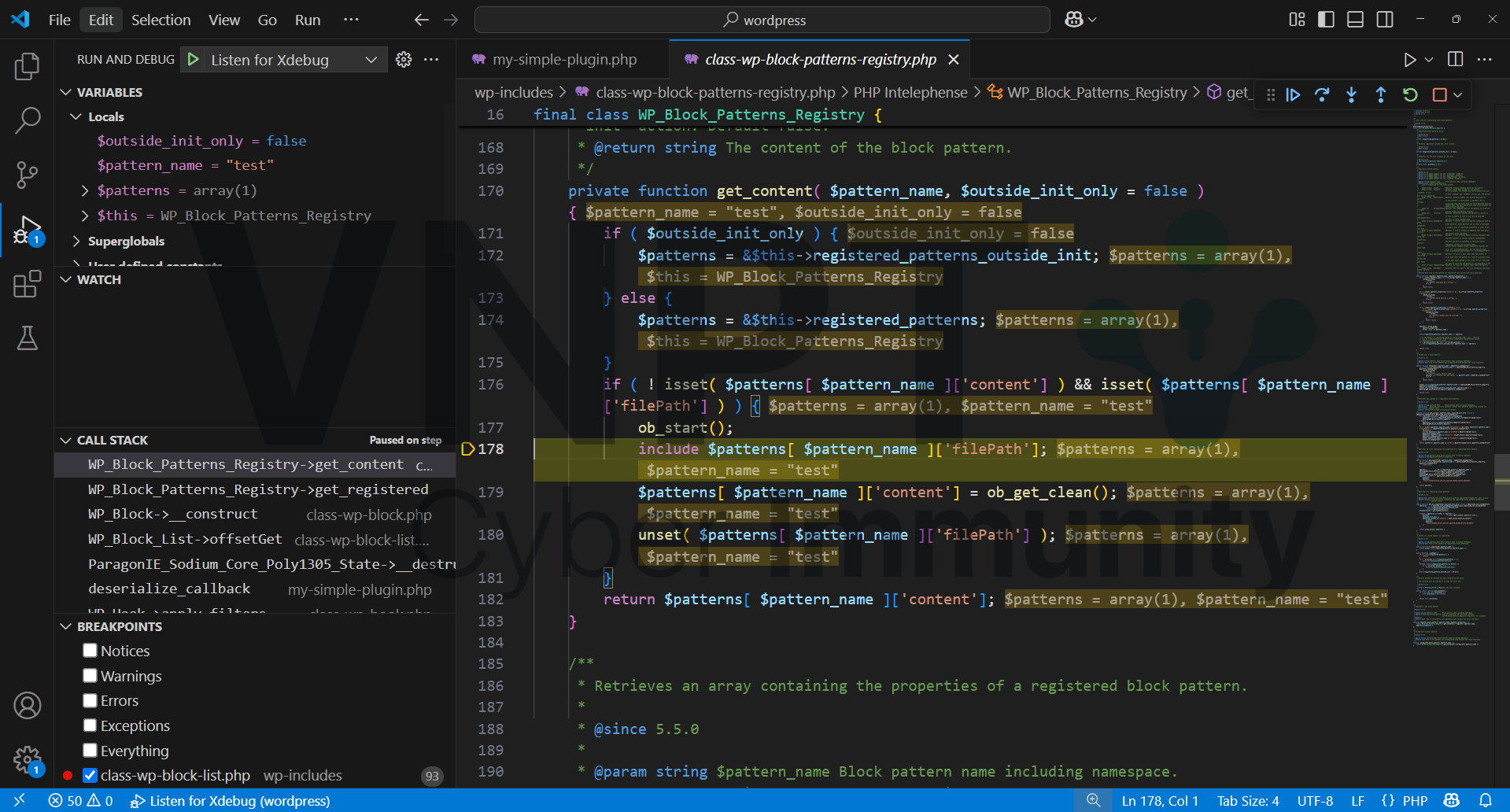Run PHP file with editor play icon
Screen dimensions: 1510x812
pos(1410,60)
